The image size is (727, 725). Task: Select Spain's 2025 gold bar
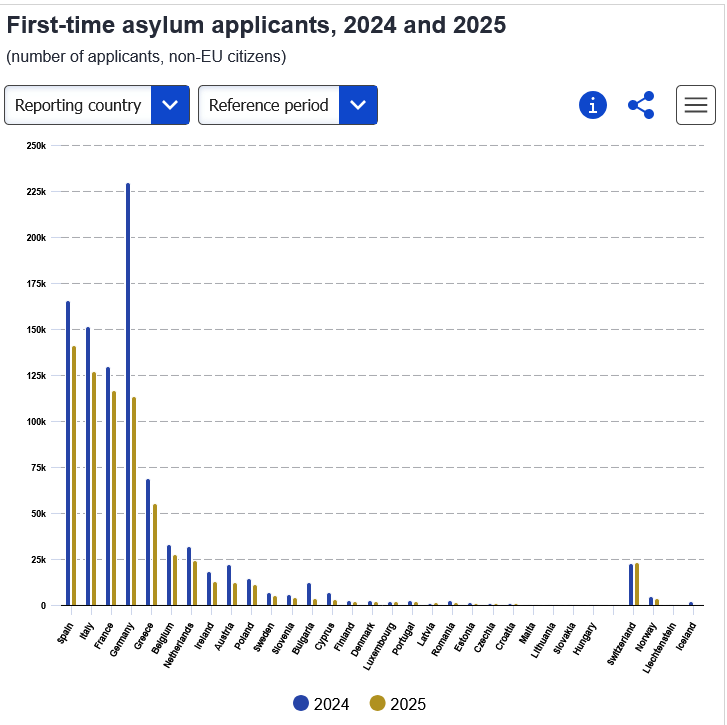[x=74, y=476]
